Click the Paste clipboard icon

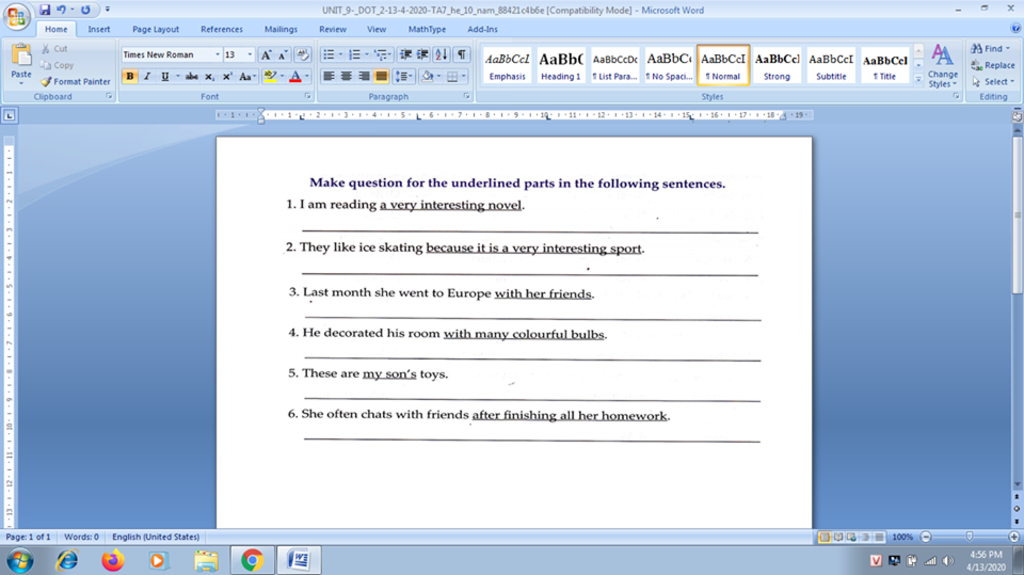(22, 56)
